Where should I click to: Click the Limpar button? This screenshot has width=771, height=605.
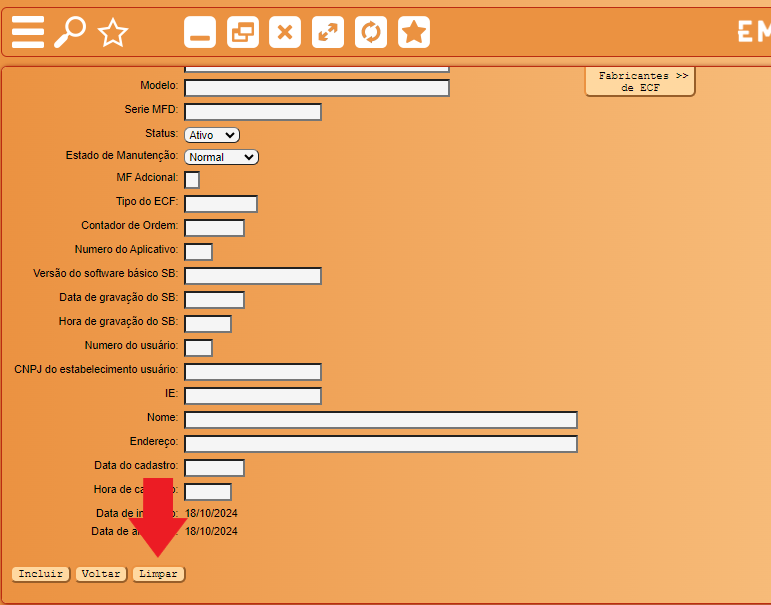158,574
